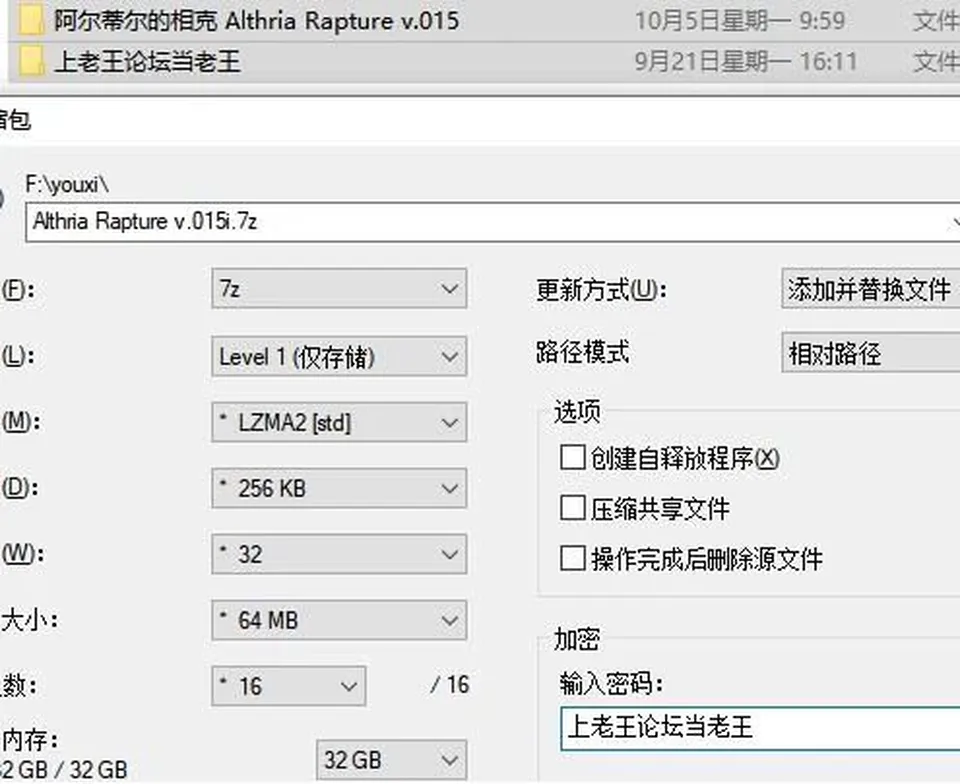Open the 添加并替换文件 update mode dropdown
Image resolution: width=960 pixels, height=784 pixels.
pos(871,289)
